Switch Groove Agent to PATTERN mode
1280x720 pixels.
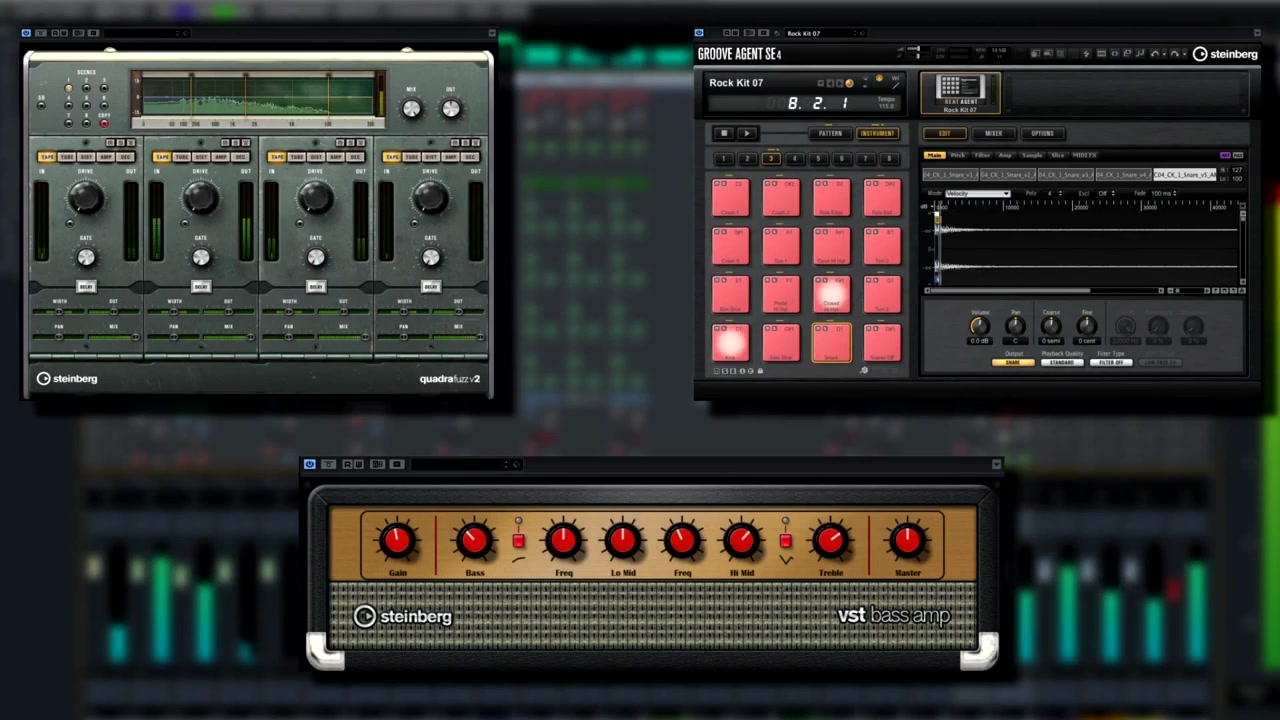pyautogui.click(x=830, y=133)
